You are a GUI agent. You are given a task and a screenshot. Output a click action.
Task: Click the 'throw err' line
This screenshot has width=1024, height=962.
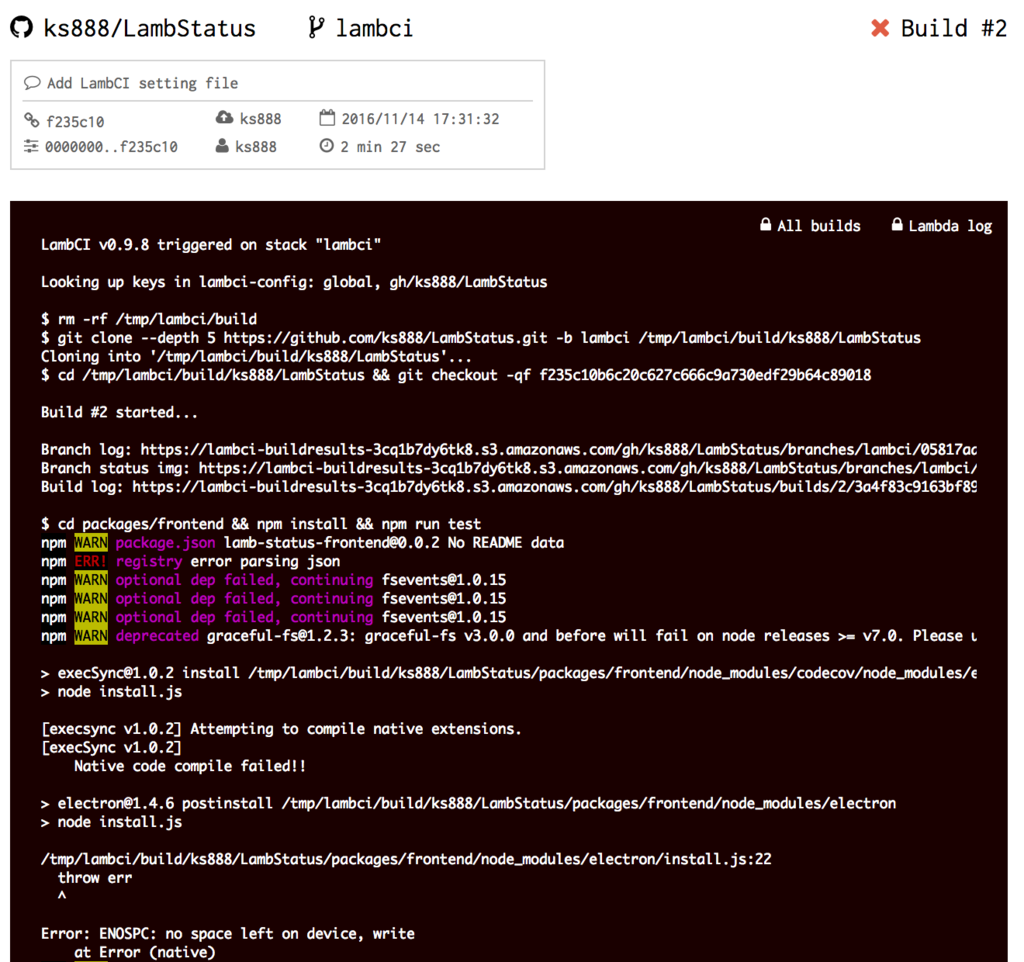(95, 878)
